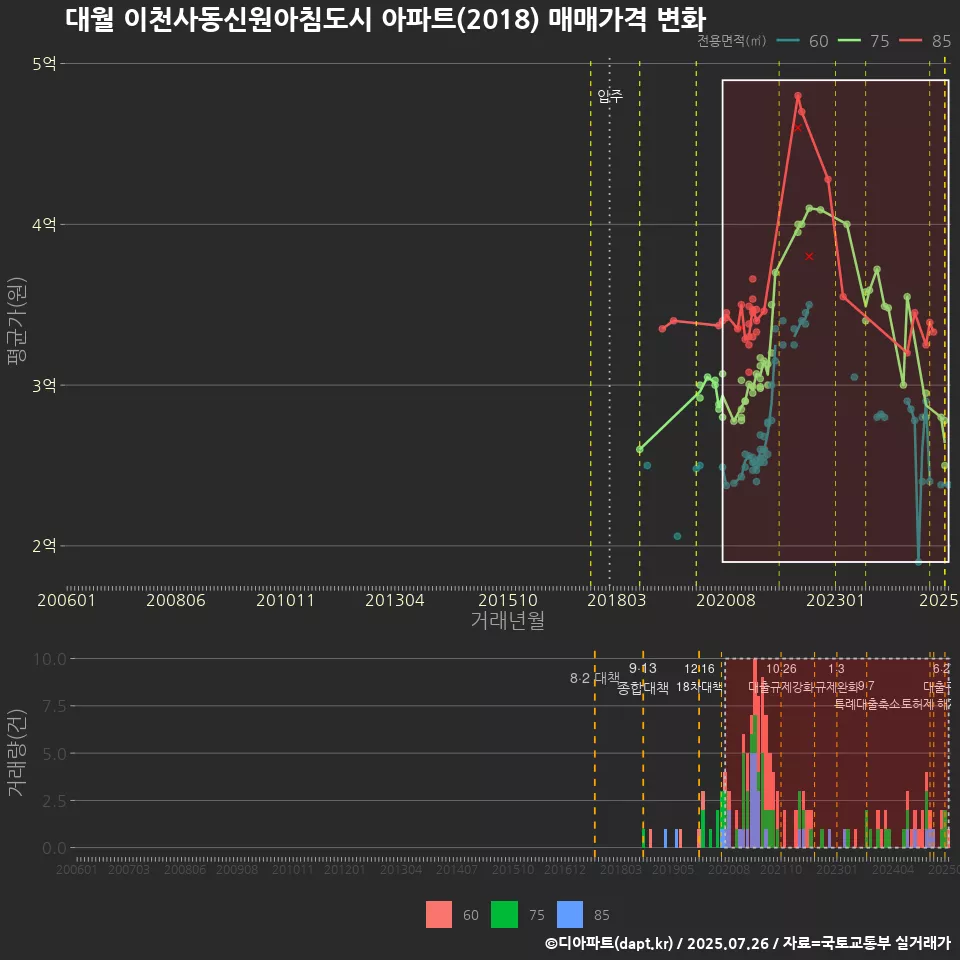Image resolution: width=960 pixels, height=960 pixels.
Task: Click '200908' on the lower volume chart axis
Action: pyautogui.click(x=237, y=869)
